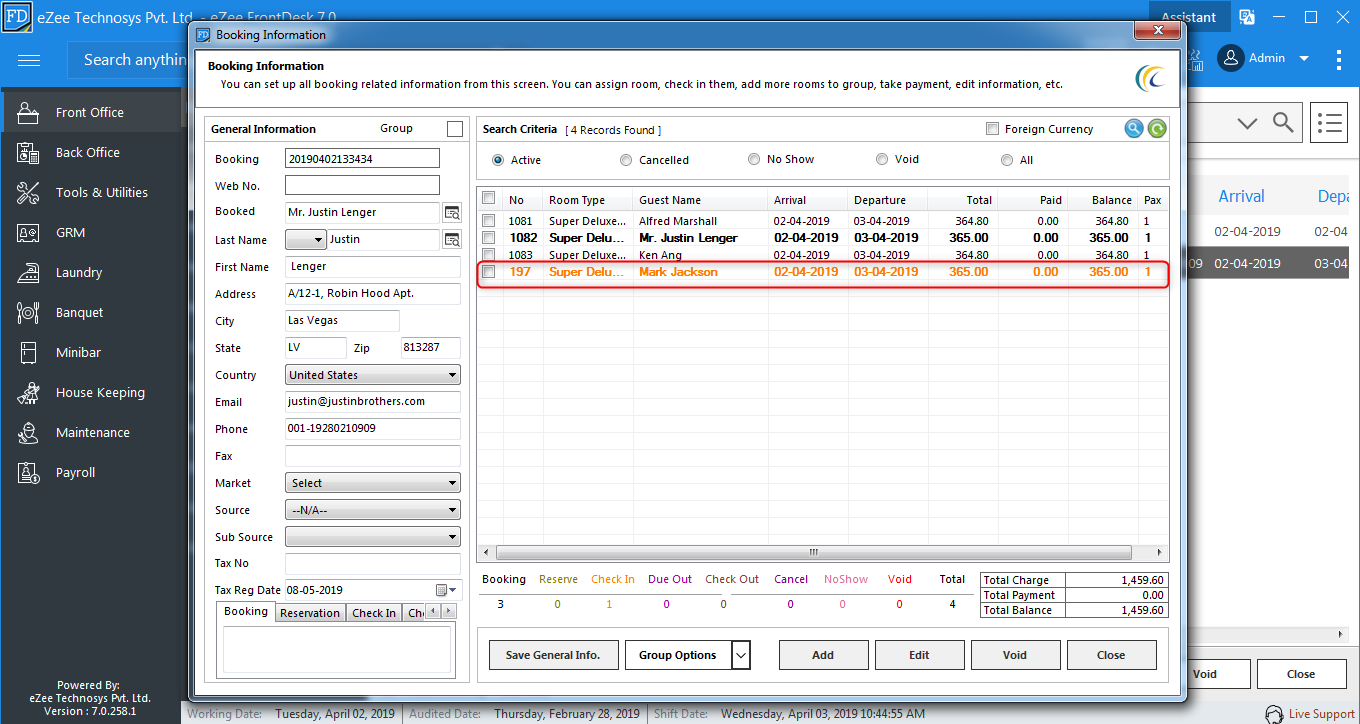
Task: Tick the Group checkbox
Action: point(455,129)
